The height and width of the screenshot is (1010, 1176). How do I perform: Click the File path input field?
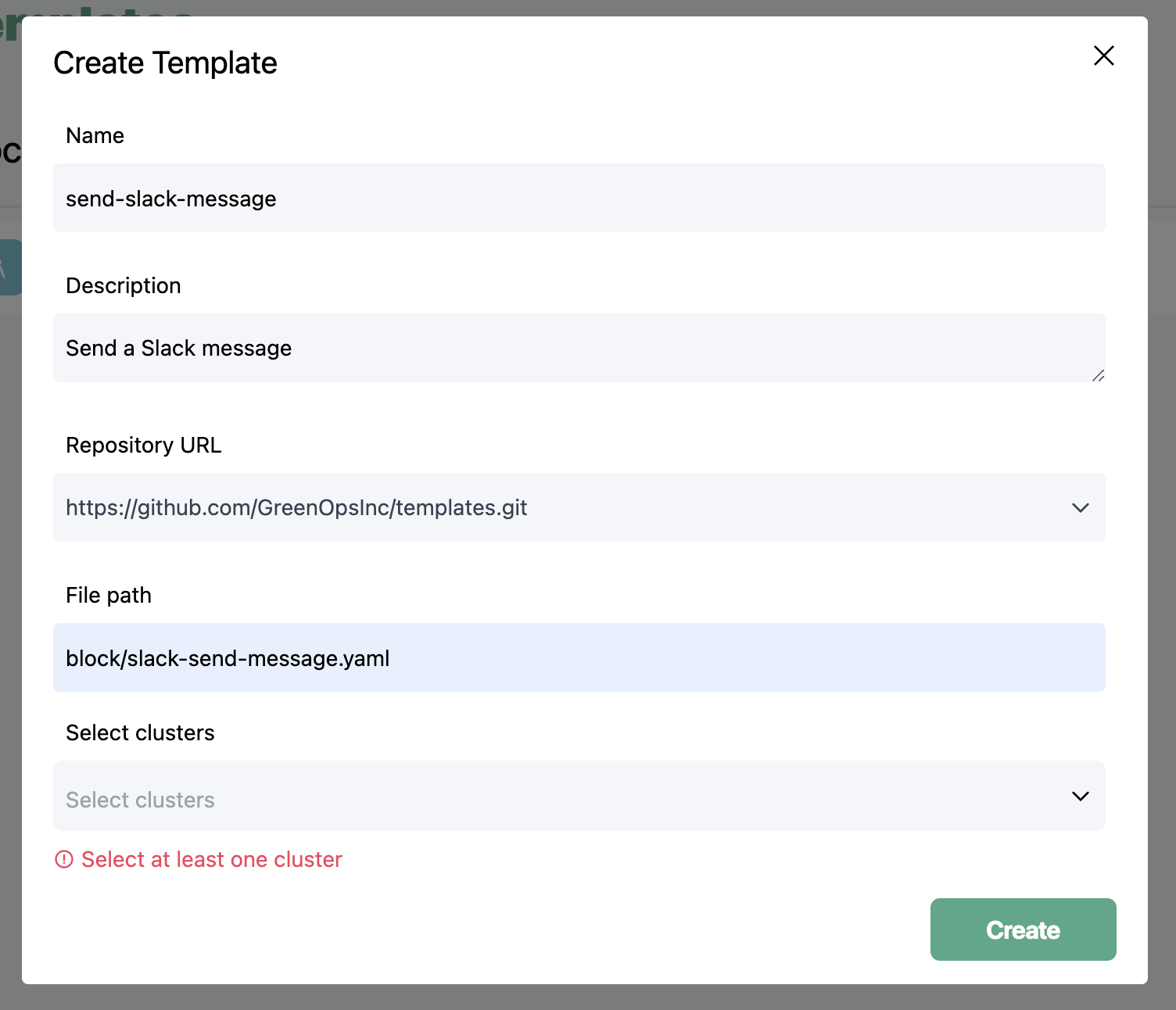pos(579,657)
